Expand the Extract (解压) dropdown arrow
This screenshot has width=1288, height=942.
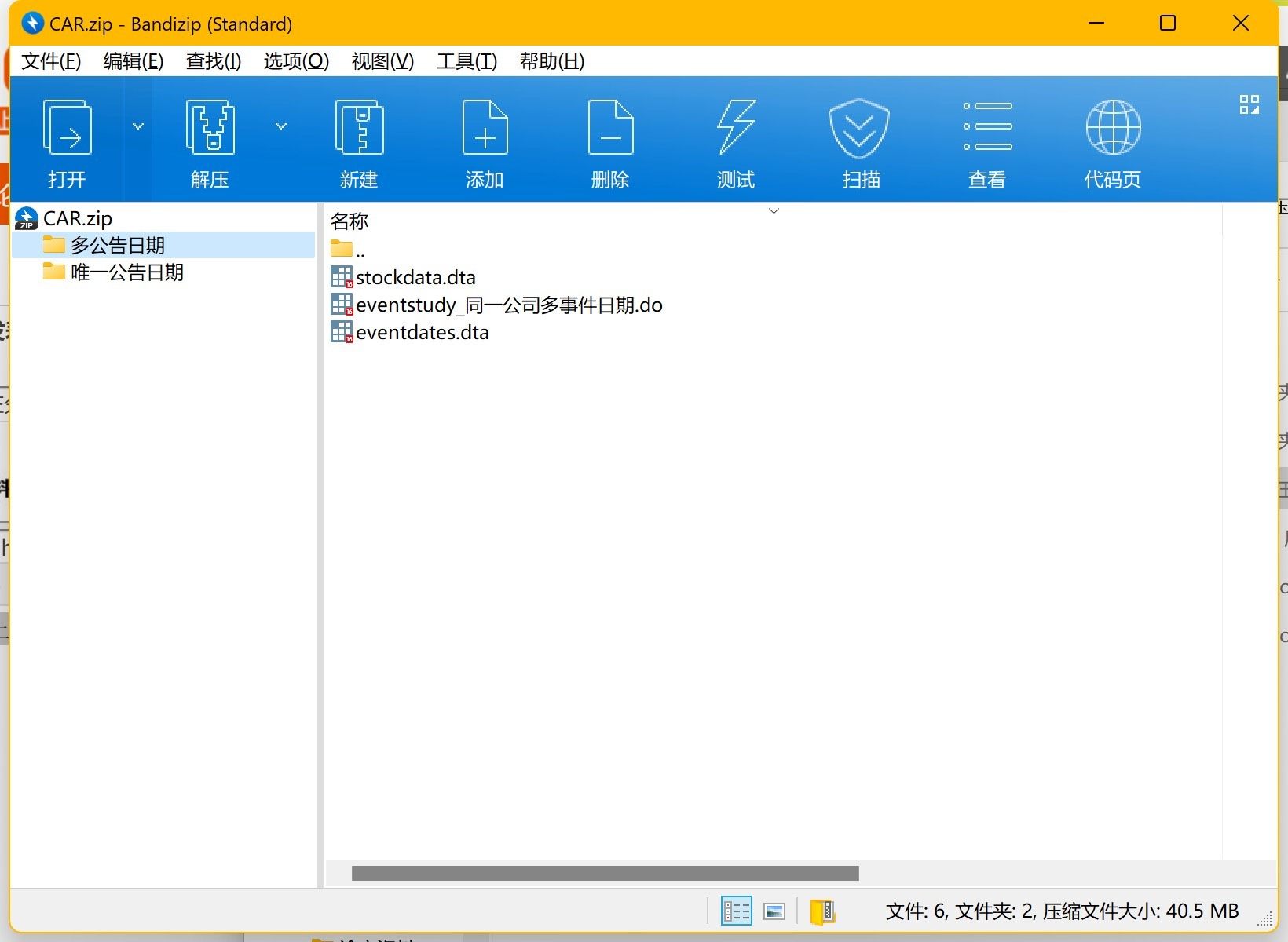point(281,126)
